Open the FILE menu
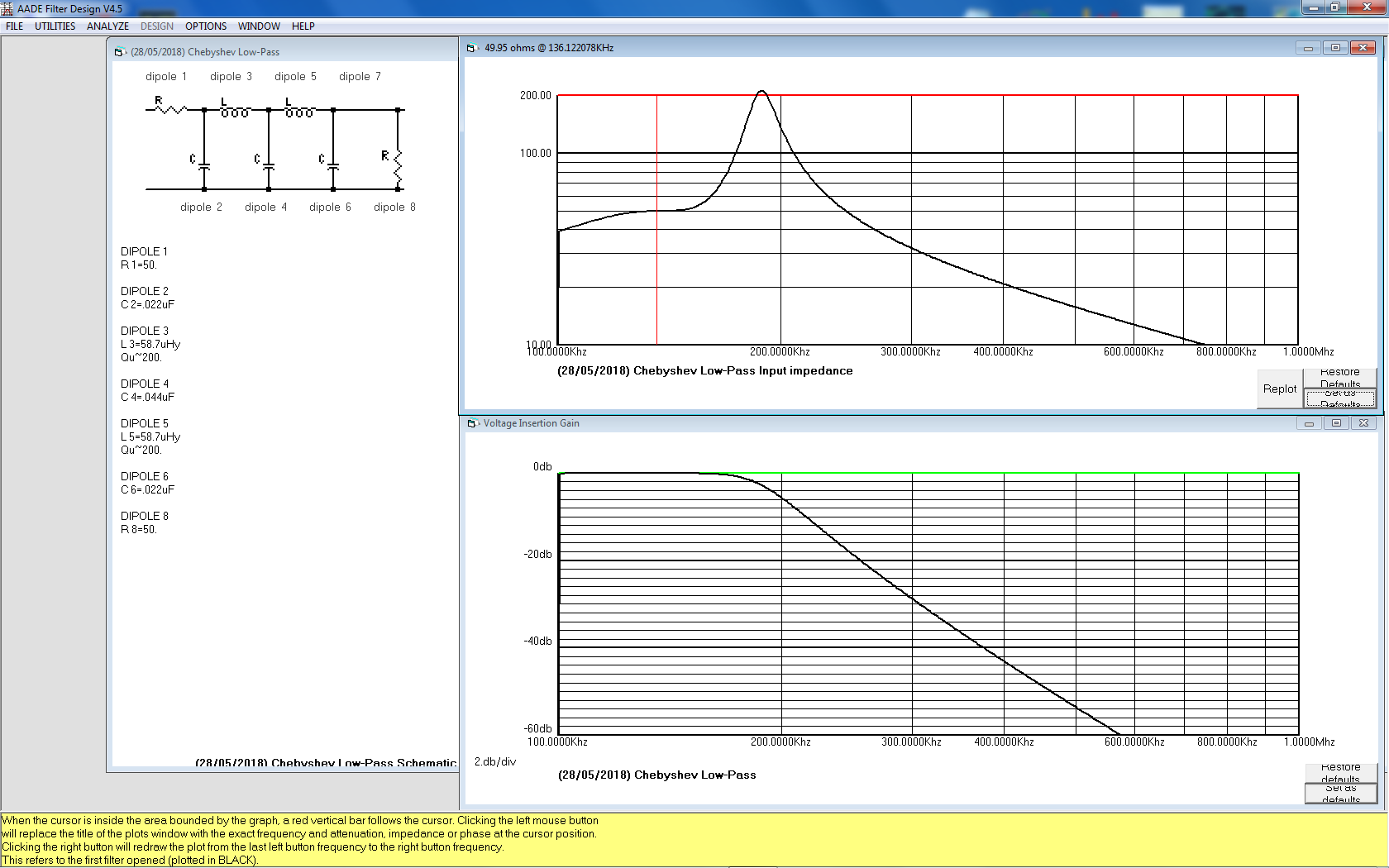The width and height of the screenshot is (1389, 868). click(15, 26)
